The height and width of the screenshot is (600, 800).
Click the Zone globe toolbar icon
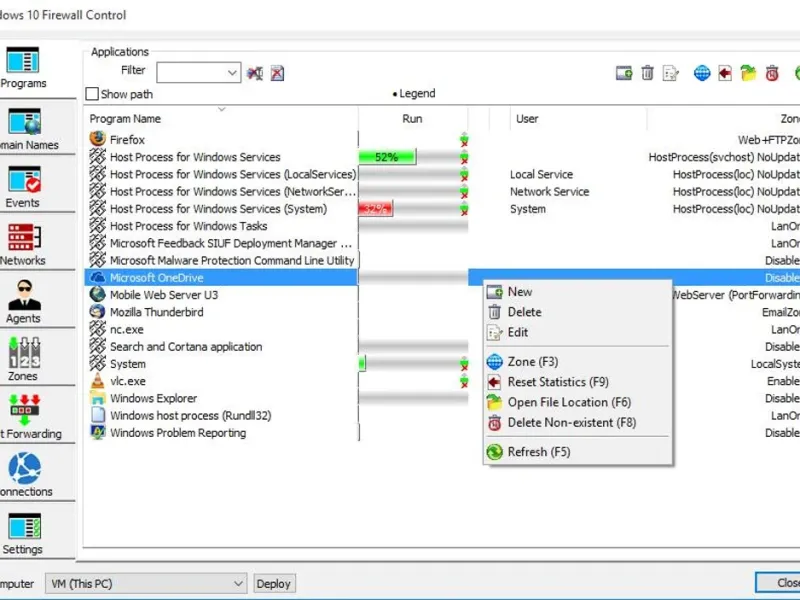click(702, 73)
